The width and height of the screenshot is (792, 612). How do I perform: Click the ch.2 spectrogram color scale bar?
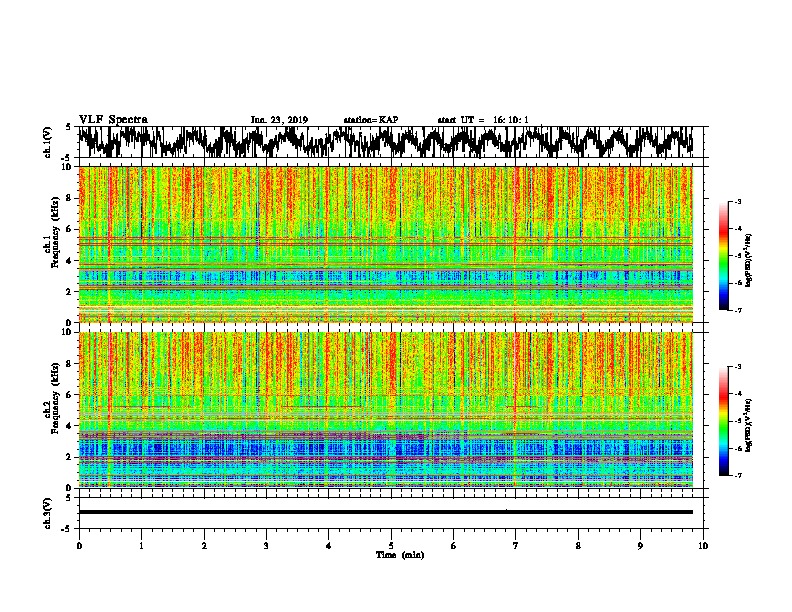click(723, 421)
